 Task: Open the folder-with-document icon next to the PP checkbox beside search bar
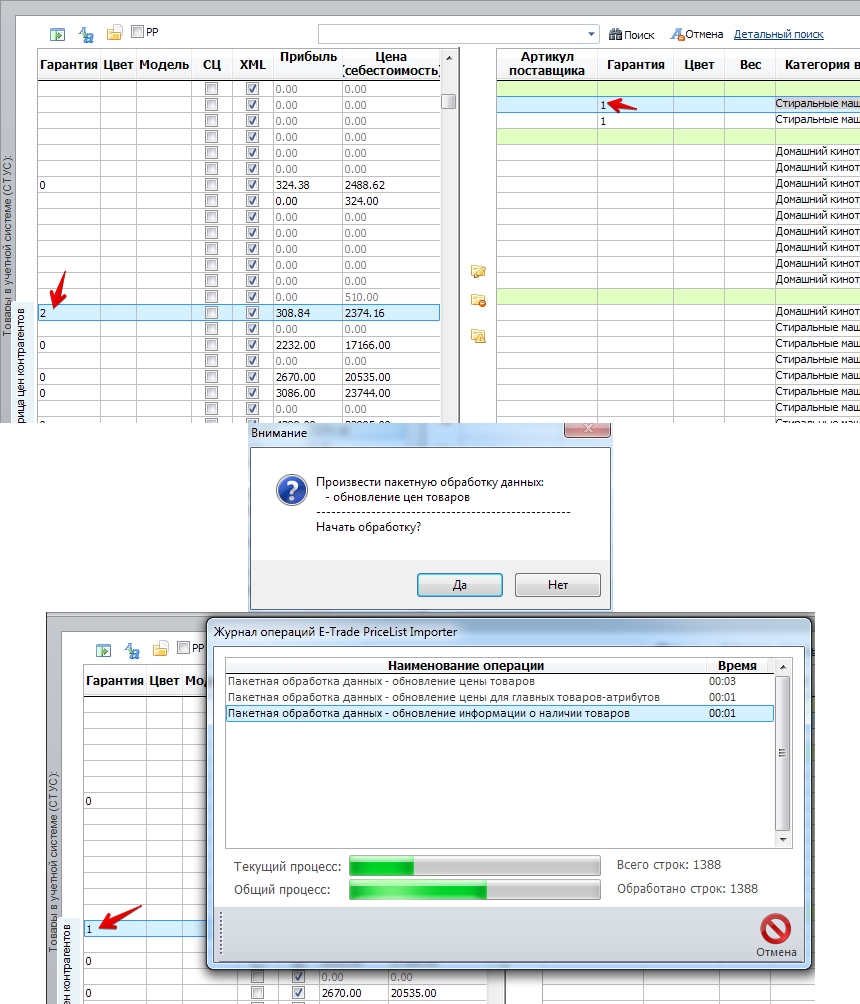pos(114,33)
